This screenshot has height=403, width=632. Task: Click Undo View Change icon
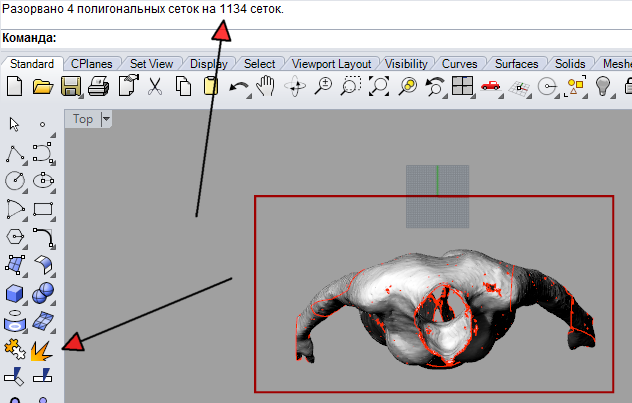click(x=435, y=87)
